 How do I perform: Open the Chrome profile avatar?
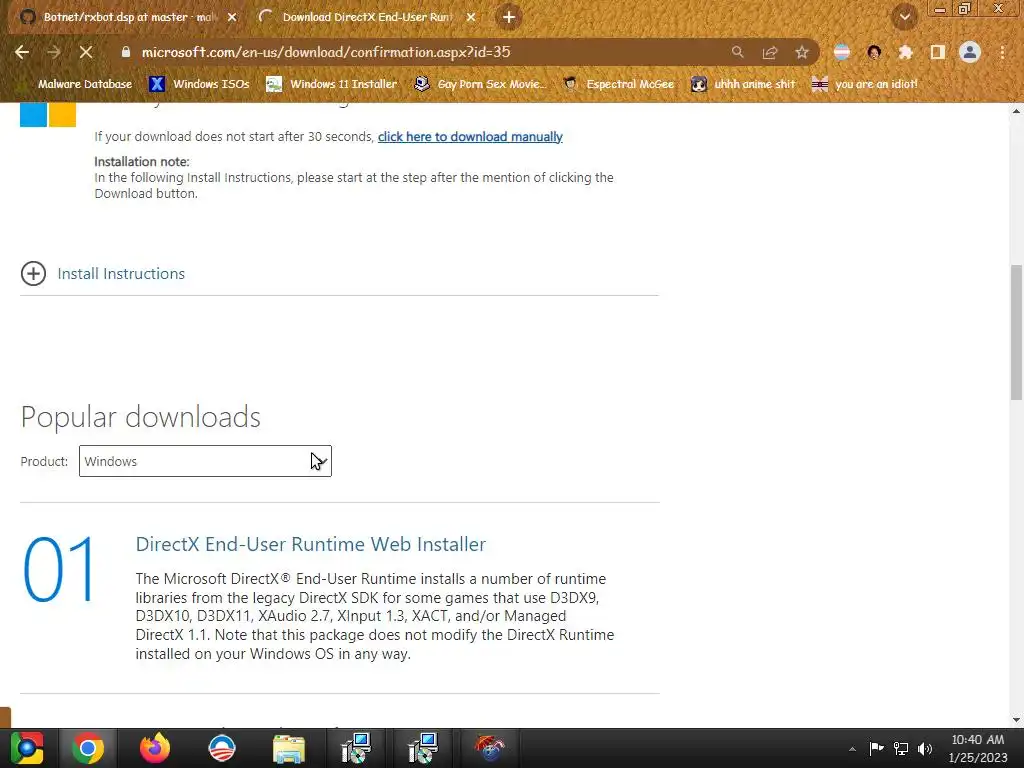click(x=970, y=52)
